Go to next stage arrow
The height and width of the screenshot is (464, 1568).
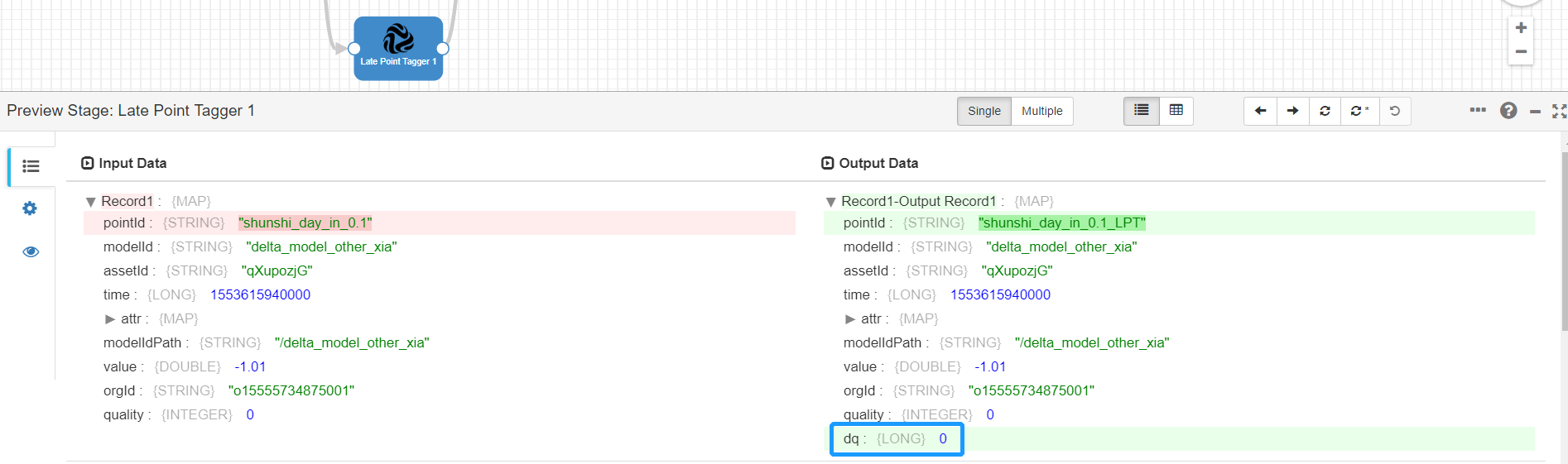click(x=1292, y=111)
